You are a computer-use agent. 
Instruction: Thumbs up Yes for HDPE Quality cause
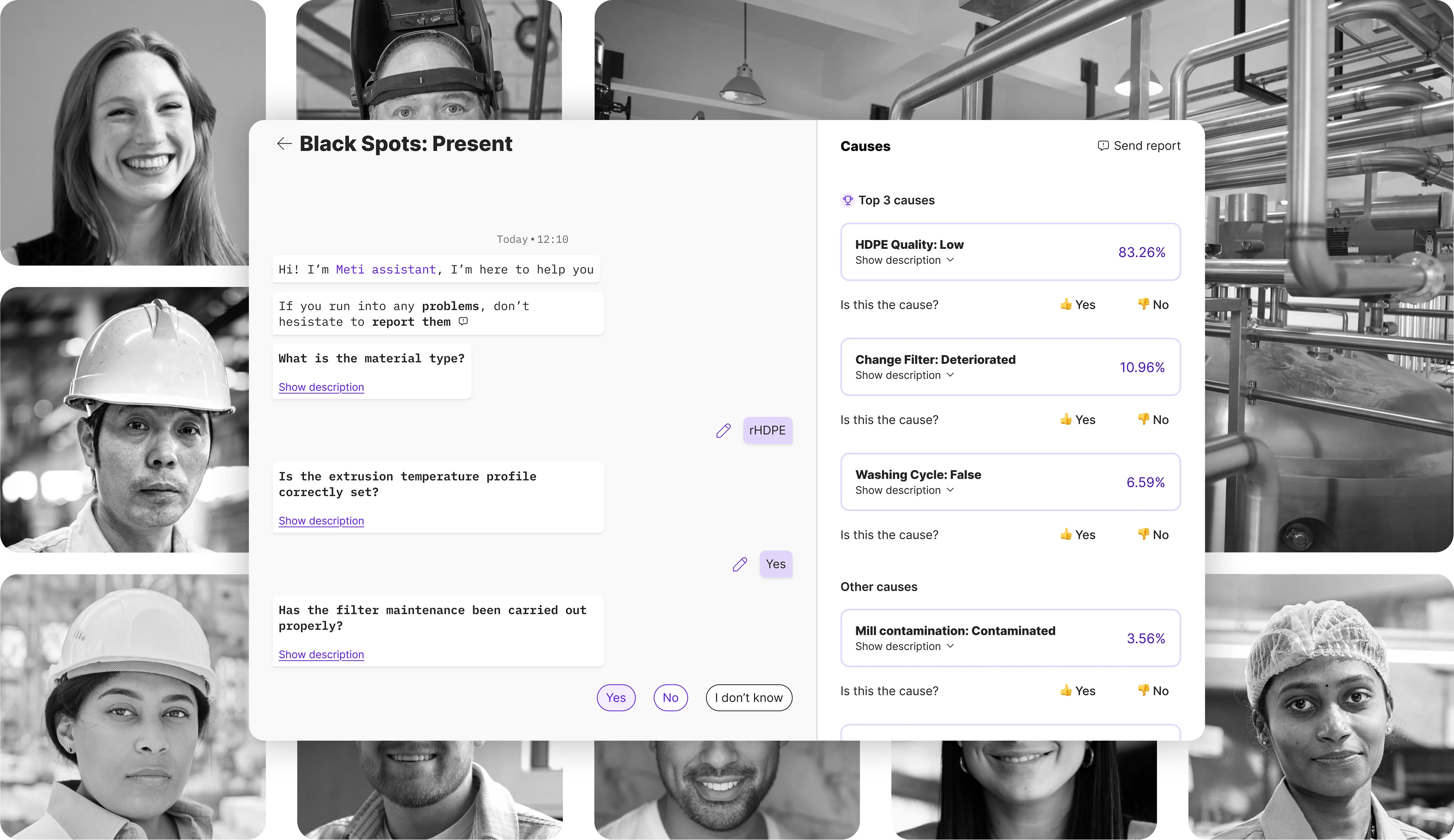click(x=1077, y=305)
